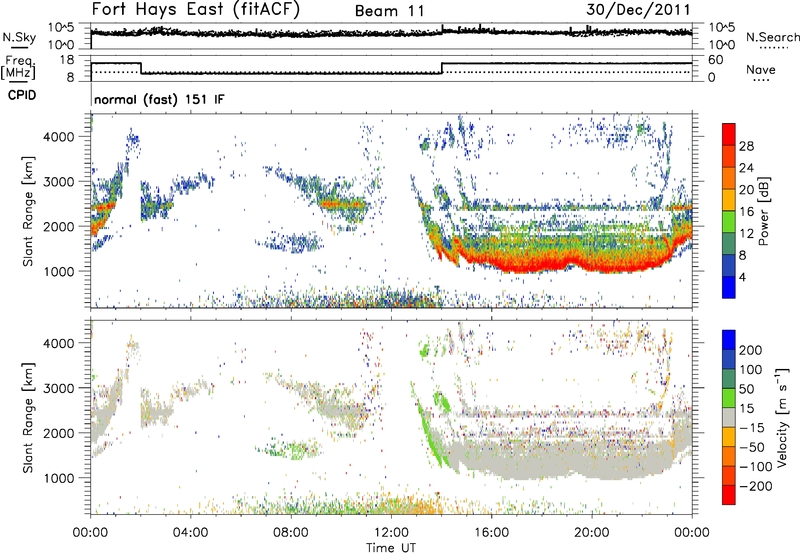Click the '20' tick on the power colorbar
The width and height of the screenshot is (800, 554).
tap(746, 190)
